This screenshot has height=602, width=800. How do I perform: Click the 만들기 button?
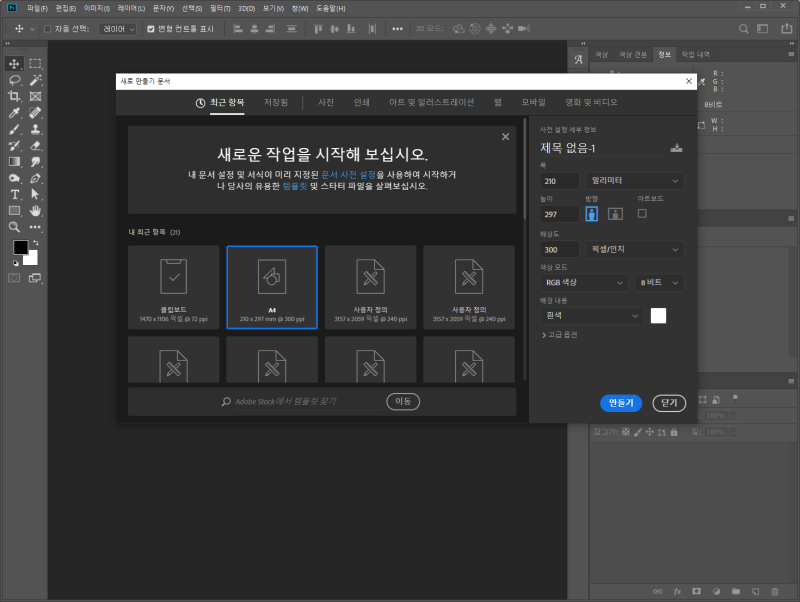(621, 403)
